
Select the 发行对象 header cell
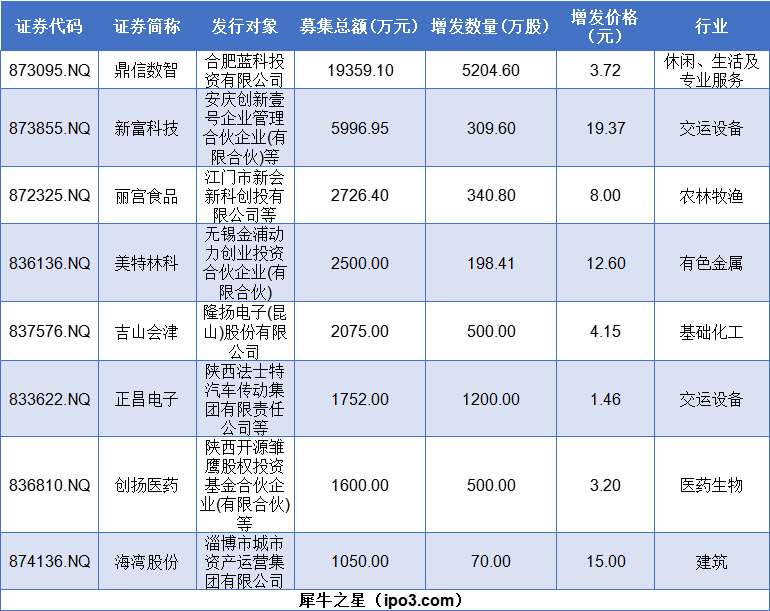(245, 27)
